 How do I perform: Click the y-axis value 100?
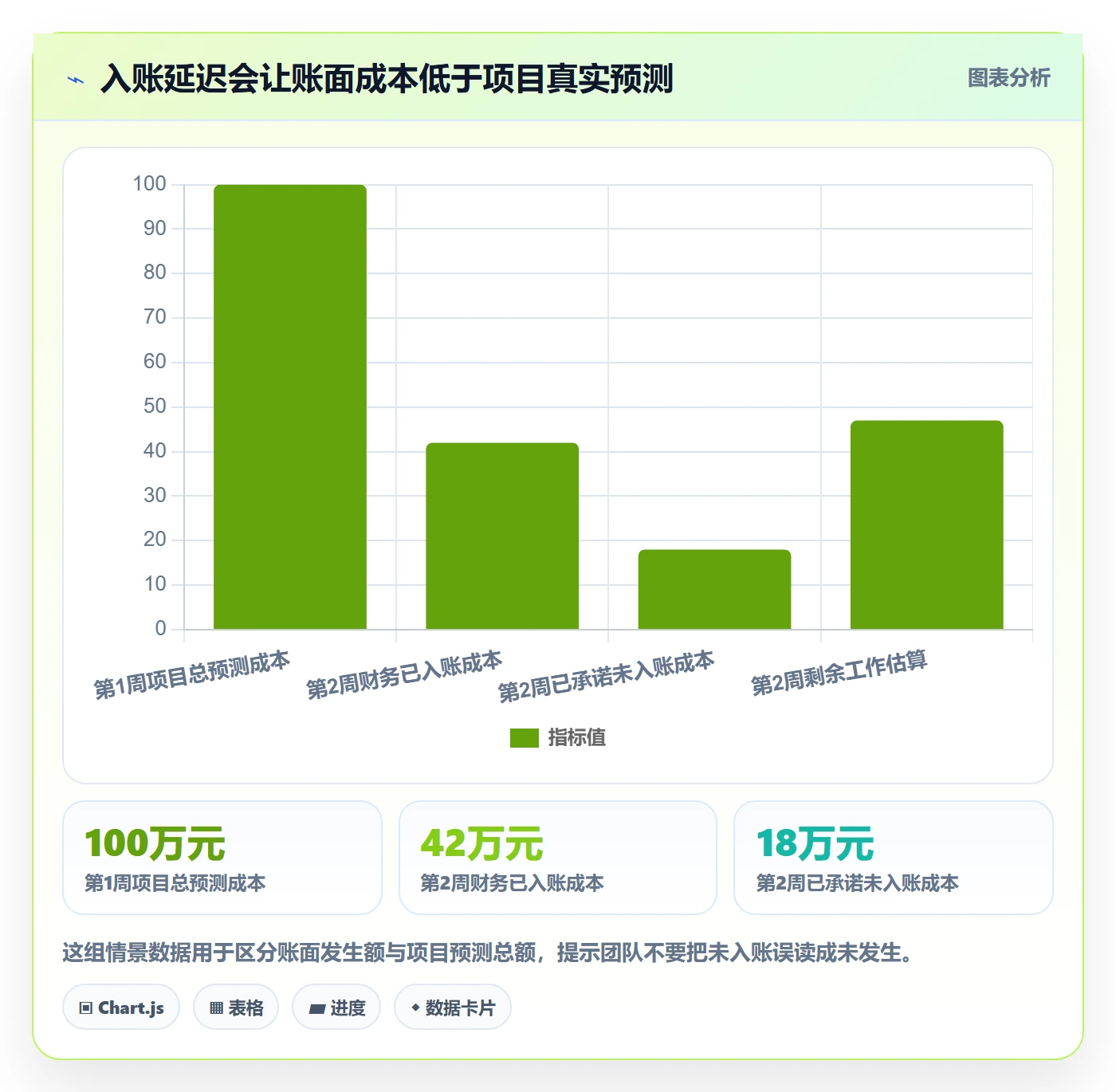[x=149, y=184]
